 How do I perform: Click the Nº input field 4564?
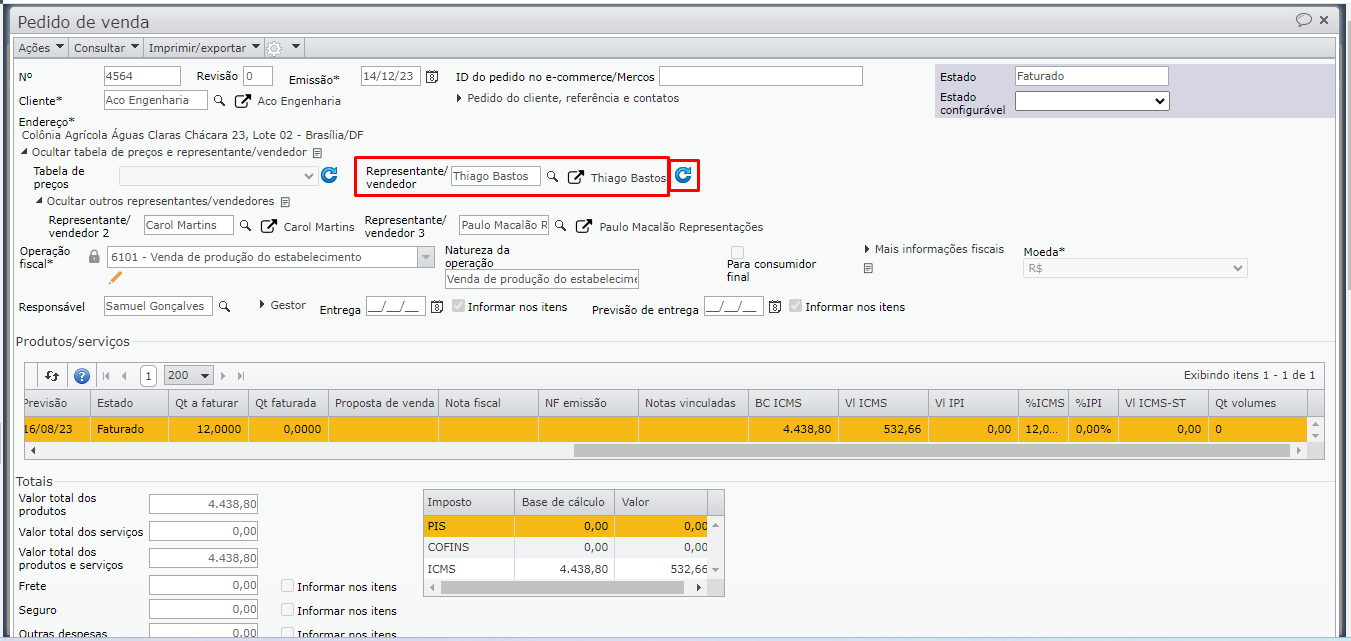pos(142,76)
